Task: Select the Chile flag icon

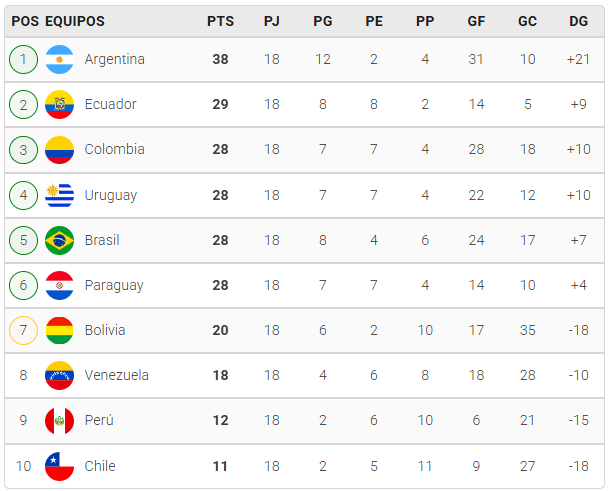Action: (x=59, y=466)
